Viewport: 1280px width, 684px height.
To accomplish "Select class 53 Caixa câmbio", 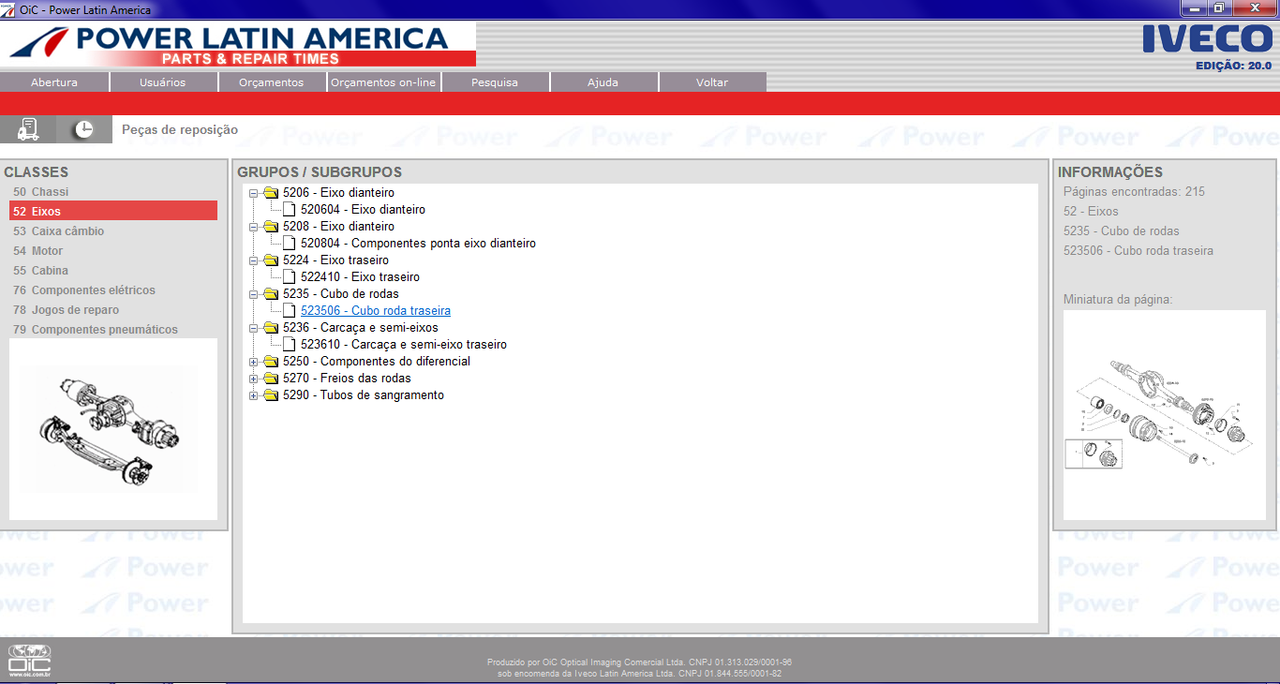I will click(x=113, y=231).
